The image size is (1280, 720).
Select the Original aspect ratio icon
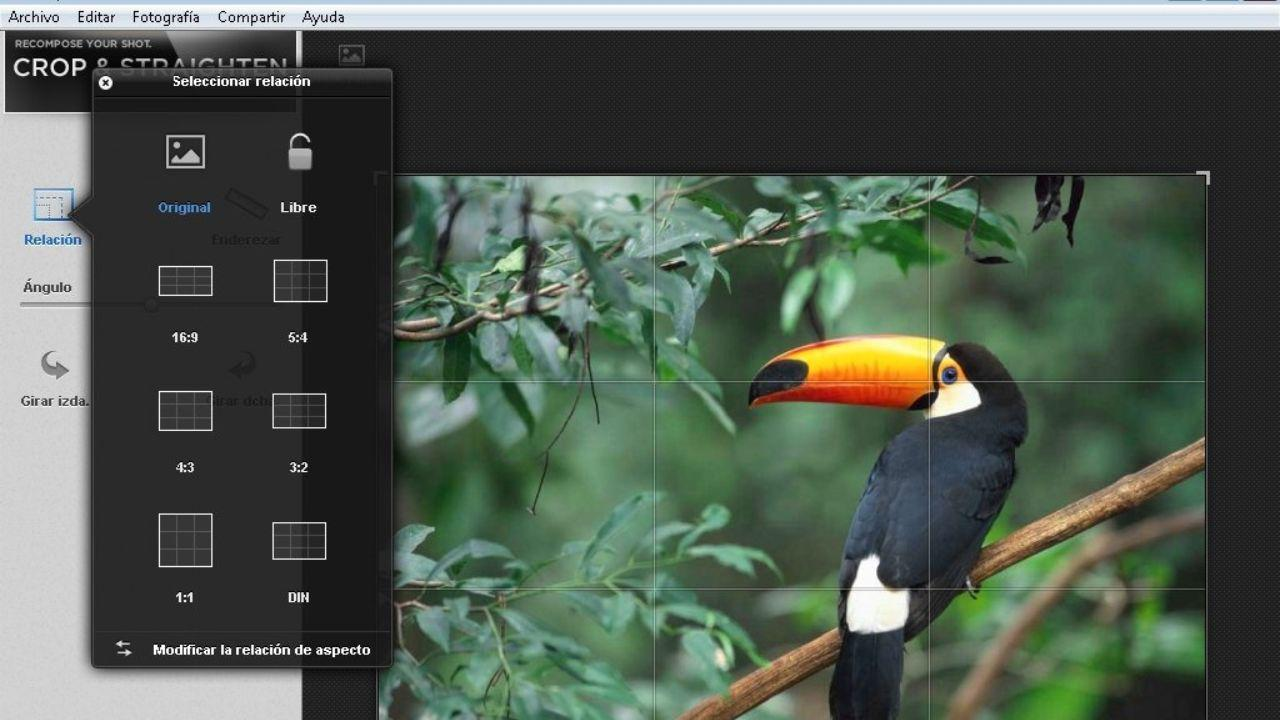click(x=185, y=152)
